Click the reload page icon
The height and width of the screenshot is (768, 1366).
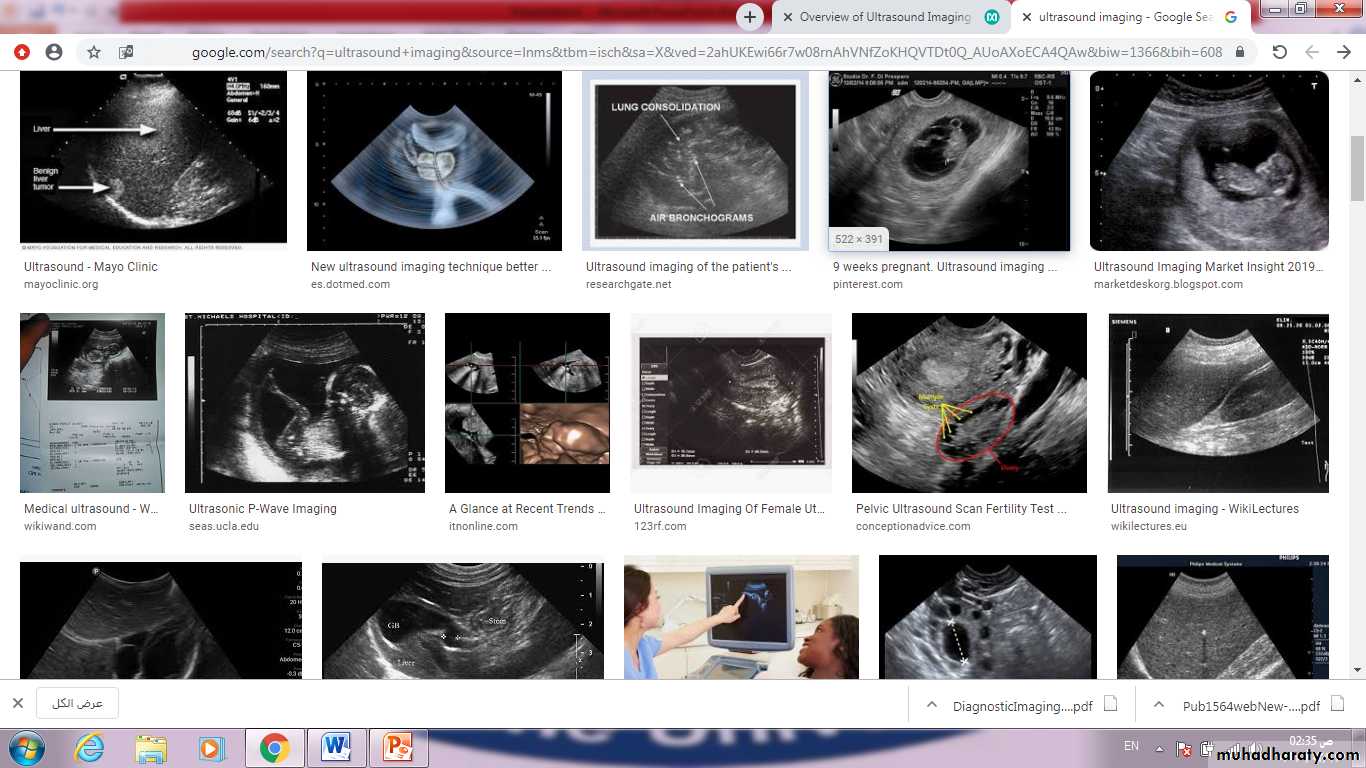[x=1279, y=52]
